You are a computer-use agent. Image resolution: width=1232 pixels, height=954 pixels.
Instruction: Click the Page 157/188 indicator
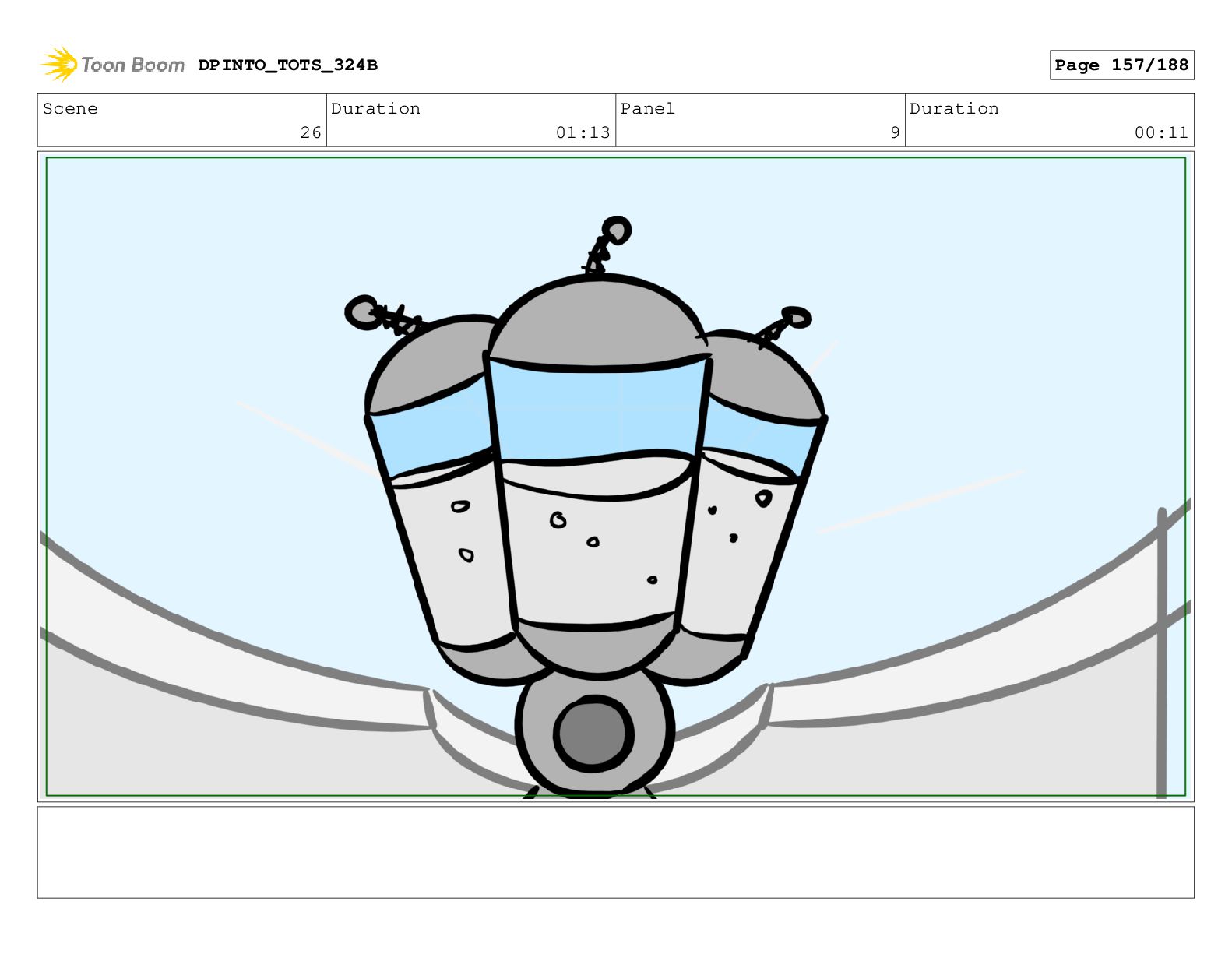point(1121,65)
